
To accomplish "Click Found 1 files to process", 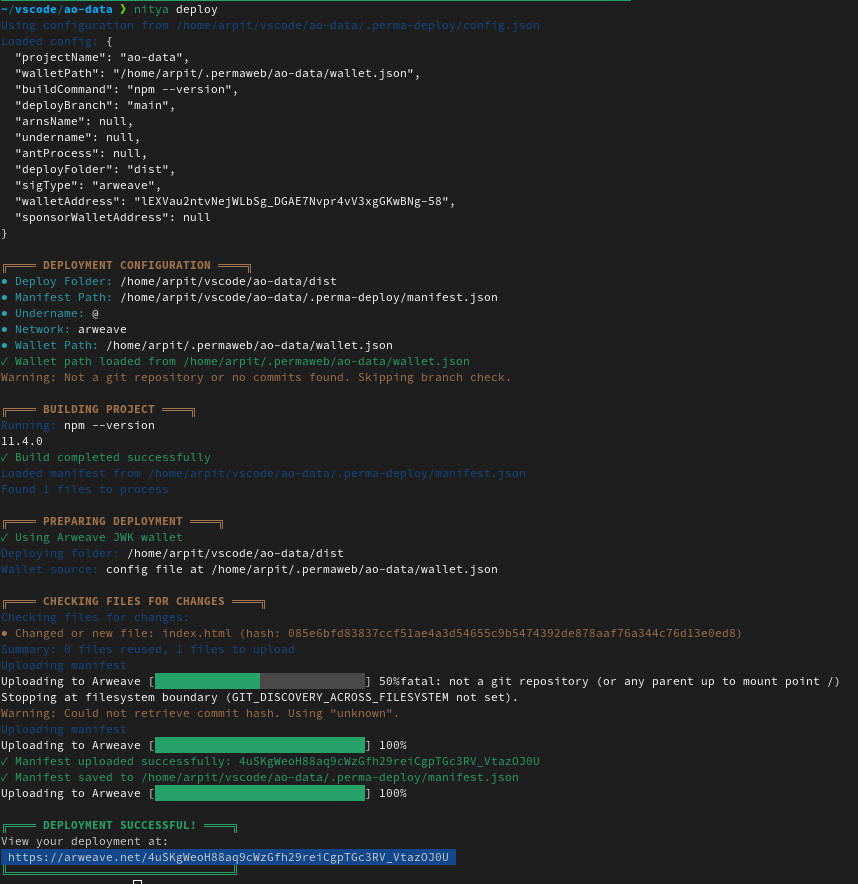I will (85, 489).
